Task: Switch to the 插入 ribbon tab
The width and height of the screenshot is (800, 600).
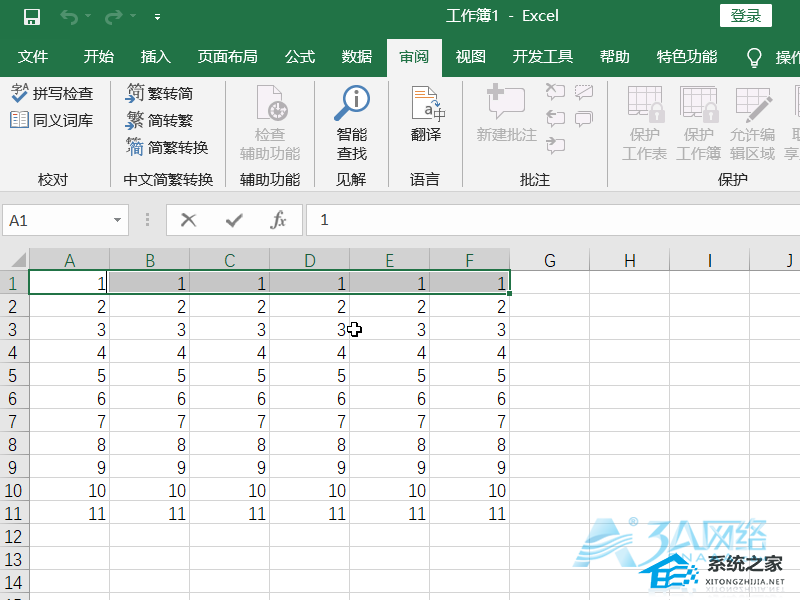Action: point(156,56)
